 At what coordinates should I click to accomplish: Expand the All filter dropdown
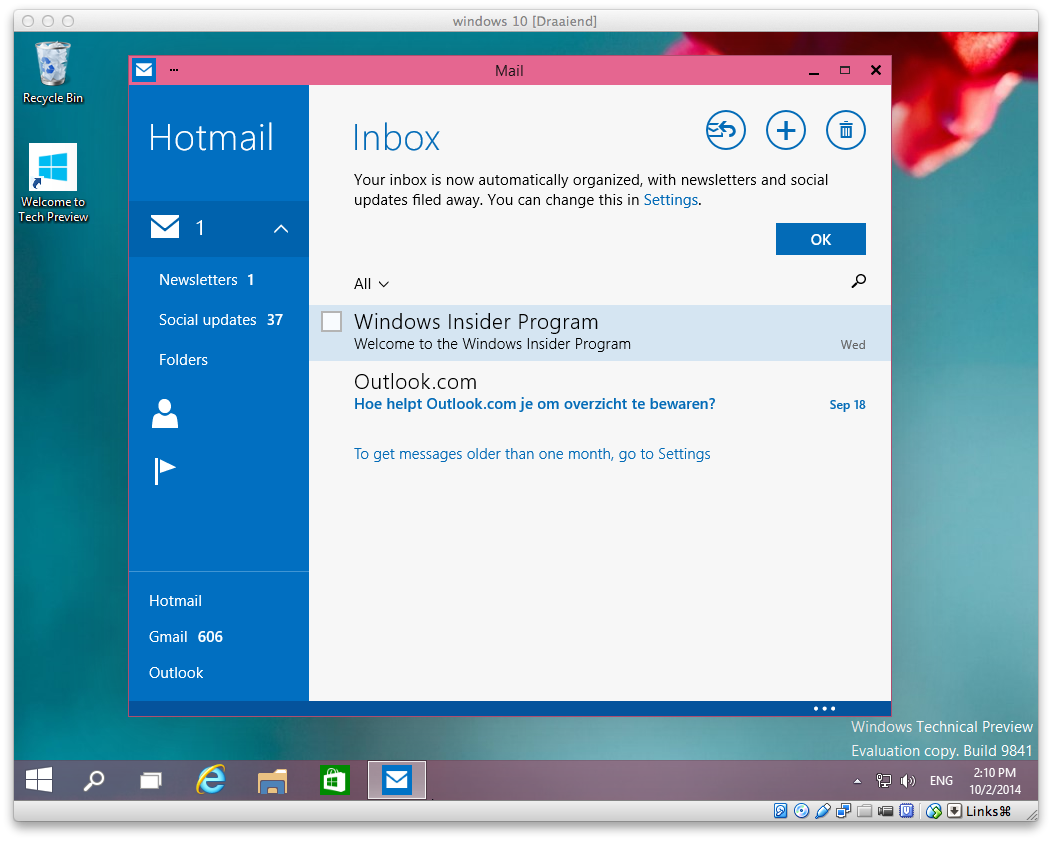[x=371, y=284]
